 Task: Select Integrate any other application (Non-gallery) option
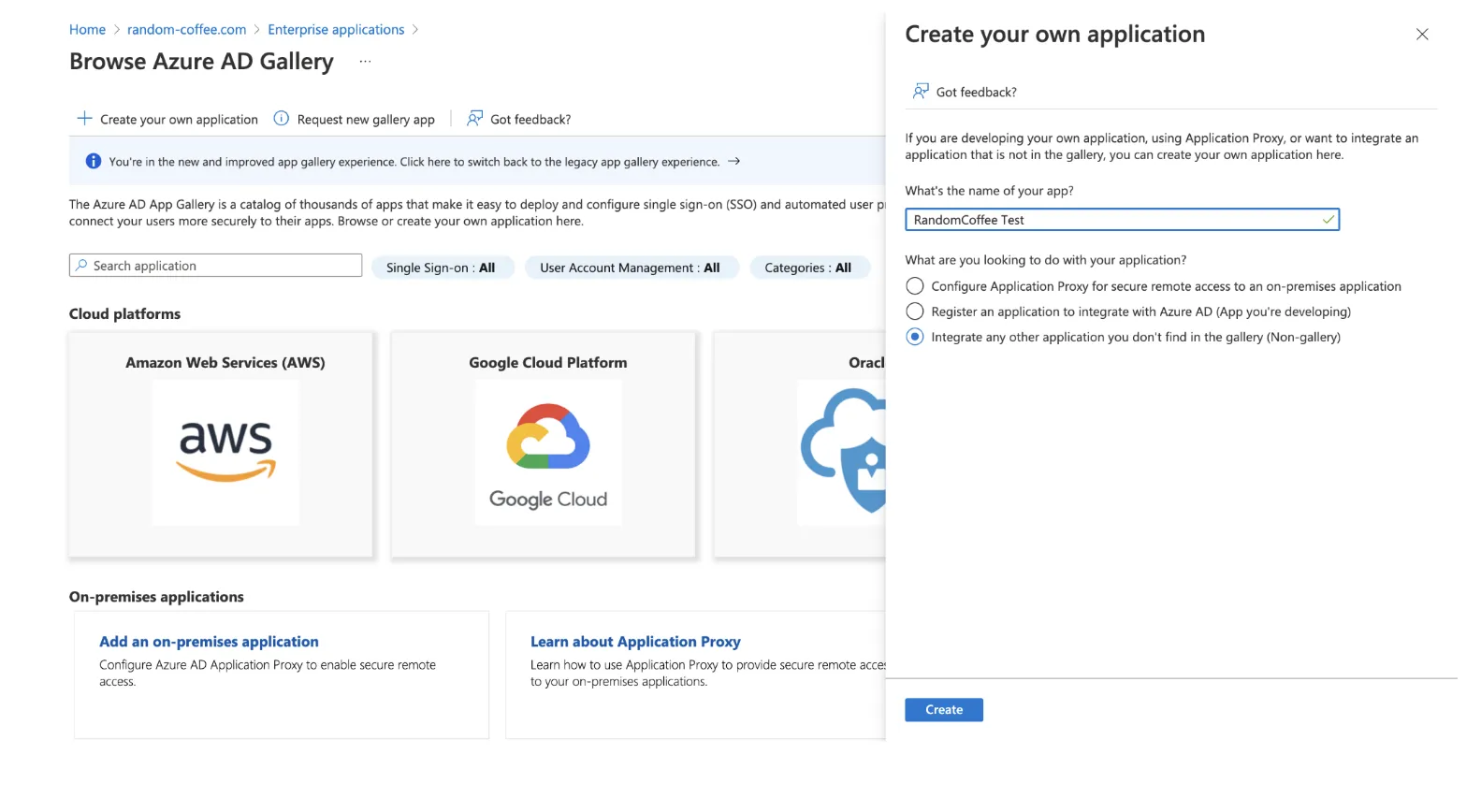915,337
